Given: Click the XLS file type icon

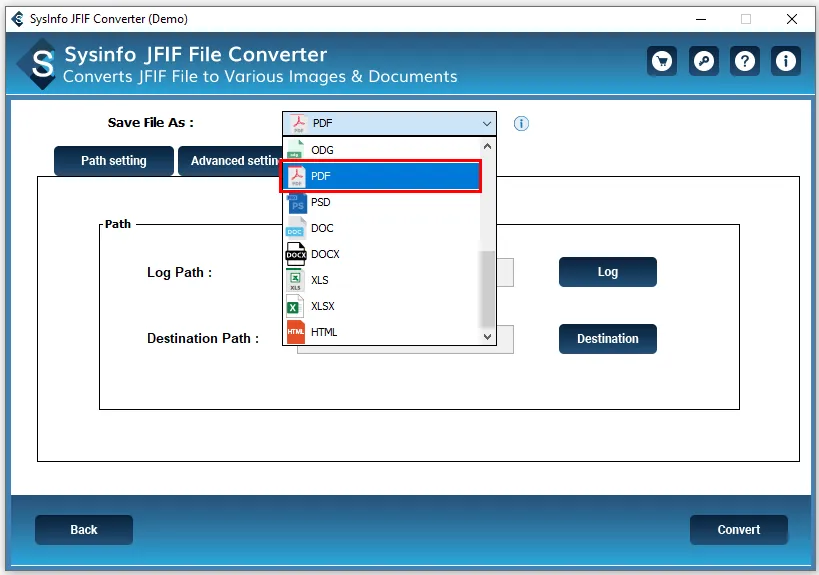Looking at the screenshot, I should point(295,280).
